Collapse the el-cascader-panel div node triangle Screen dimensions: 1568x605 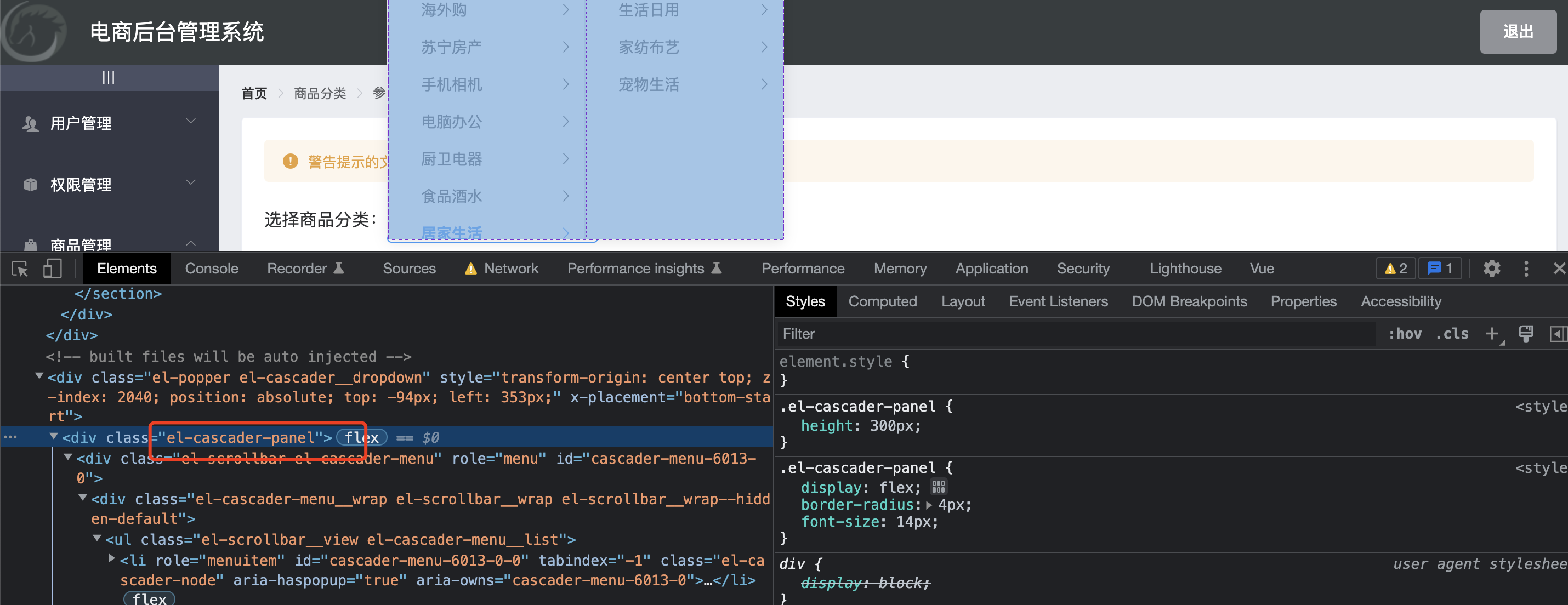54,436
